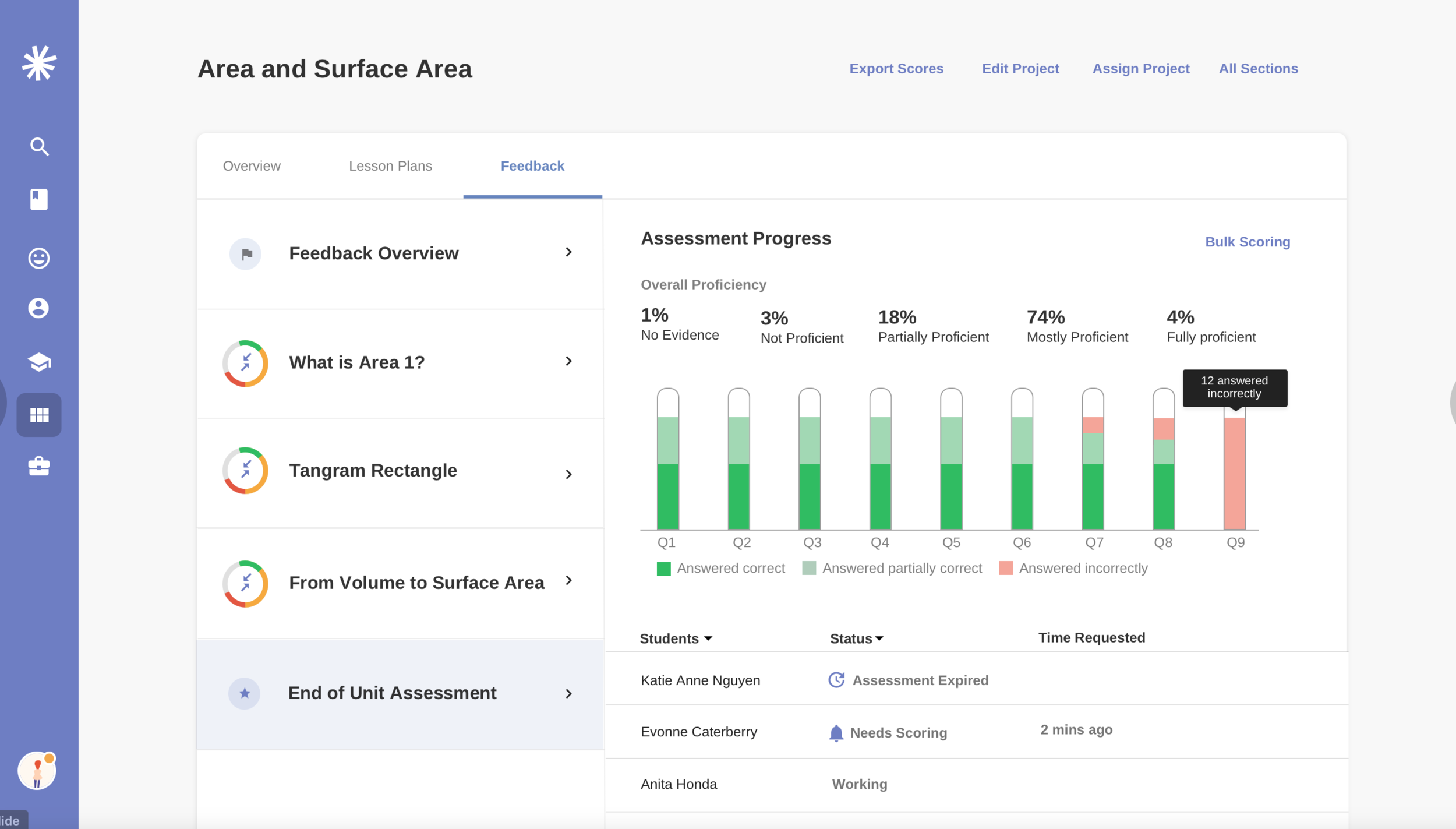Click the Q9 red incorrect bar
This screenshot has width=1456, height=829.
pyautogui.click(x=1234, y=473)
